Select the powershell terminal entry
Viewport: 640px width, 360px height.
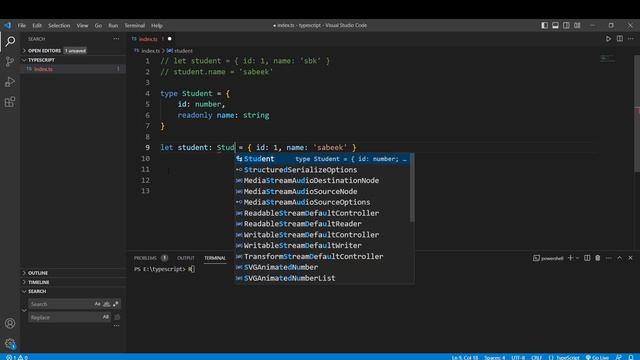pyautogui.click(x=548, y=258)
